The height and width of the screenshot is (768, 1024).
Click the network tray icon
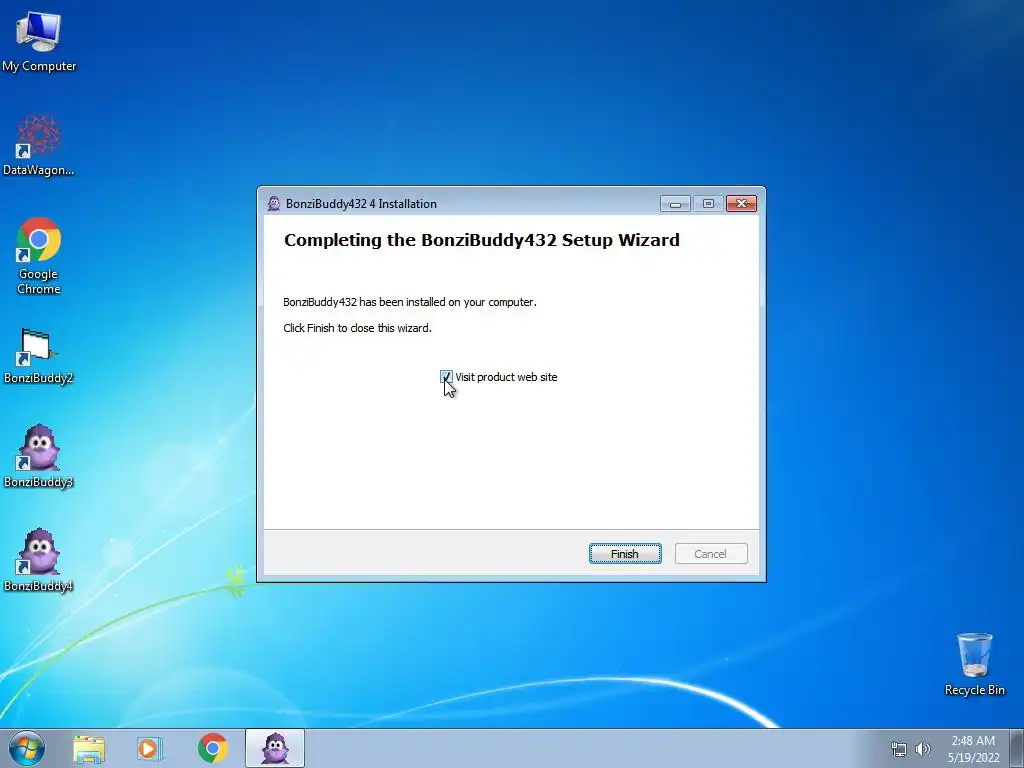(899, 749)
